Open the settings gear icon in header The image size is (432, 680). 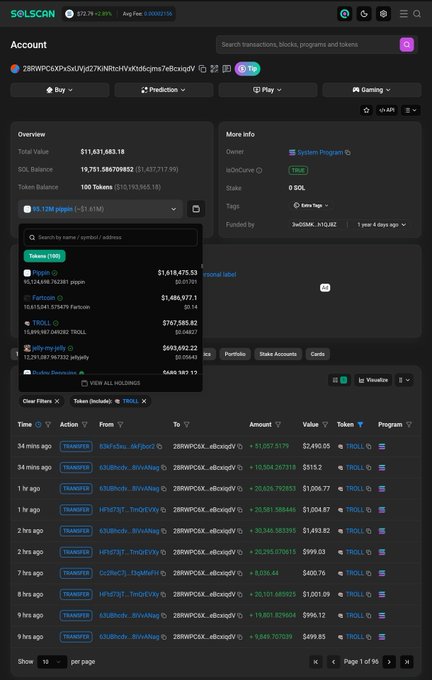pos(383,14)
